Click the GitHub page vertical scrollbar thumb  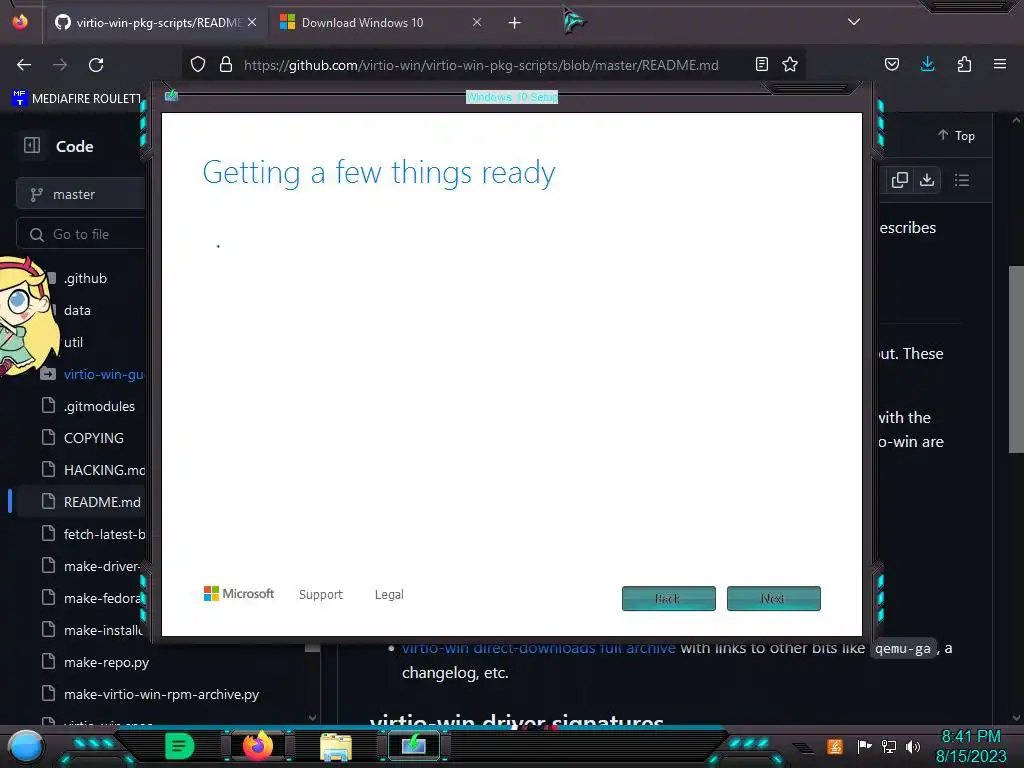[x=1016, y=359]
